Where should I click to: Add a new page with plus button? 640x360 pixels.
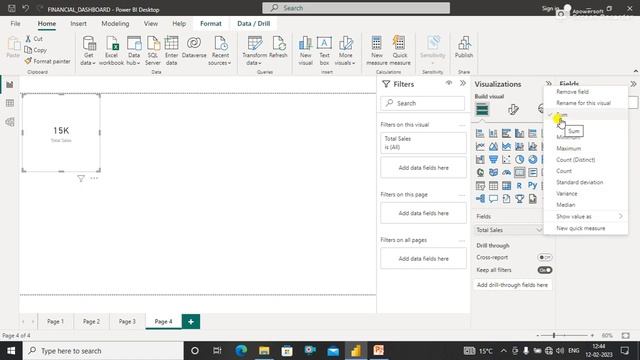pos(191,322)
